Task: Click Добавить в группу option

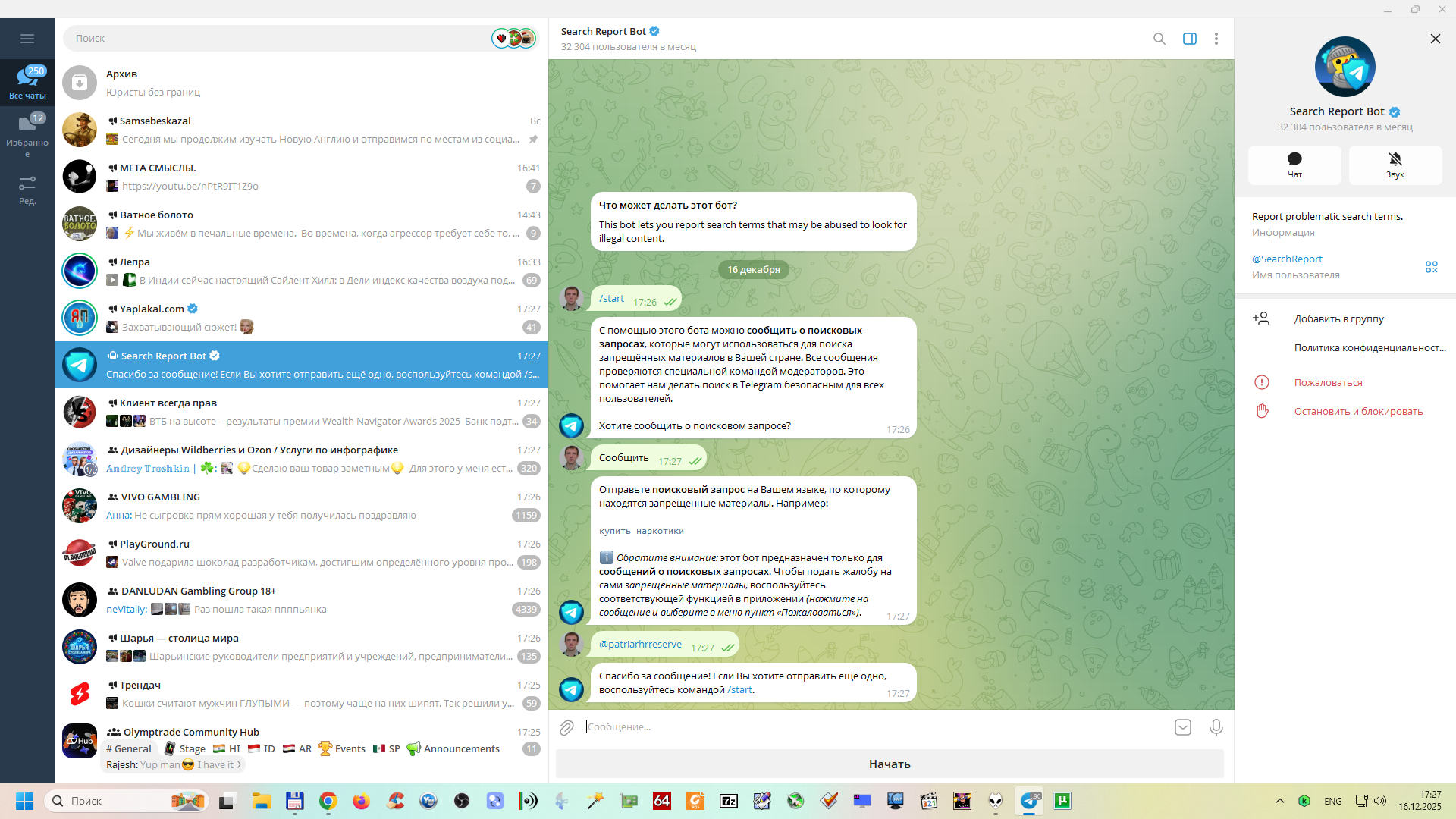Action: 1338,319
